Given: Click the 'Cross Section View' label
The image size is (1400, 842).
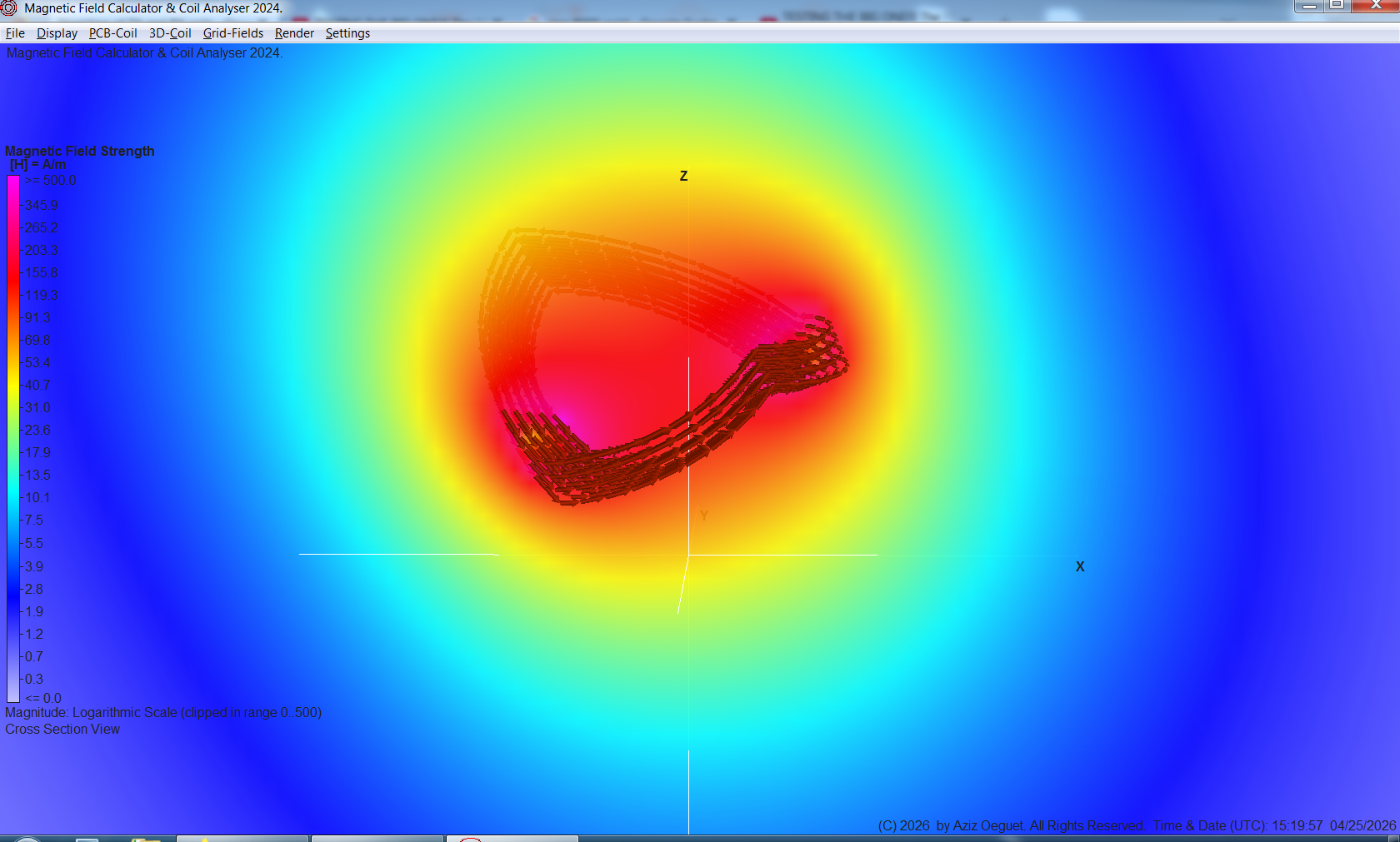Looking at the screenshot, I should (62, 729).
